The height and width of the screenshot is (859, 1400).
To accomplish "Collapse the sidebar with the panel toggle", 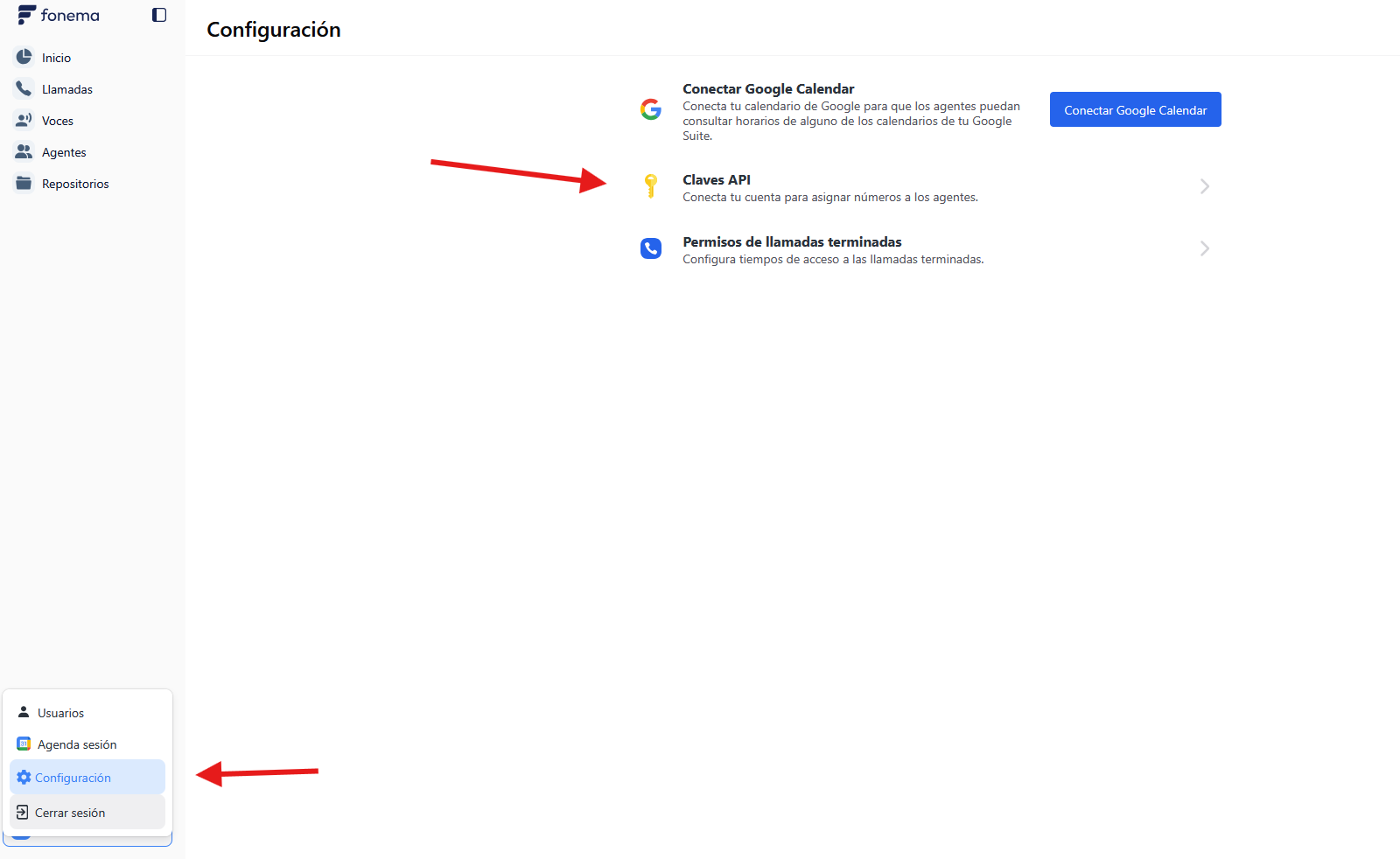I will tap(159, 15).
